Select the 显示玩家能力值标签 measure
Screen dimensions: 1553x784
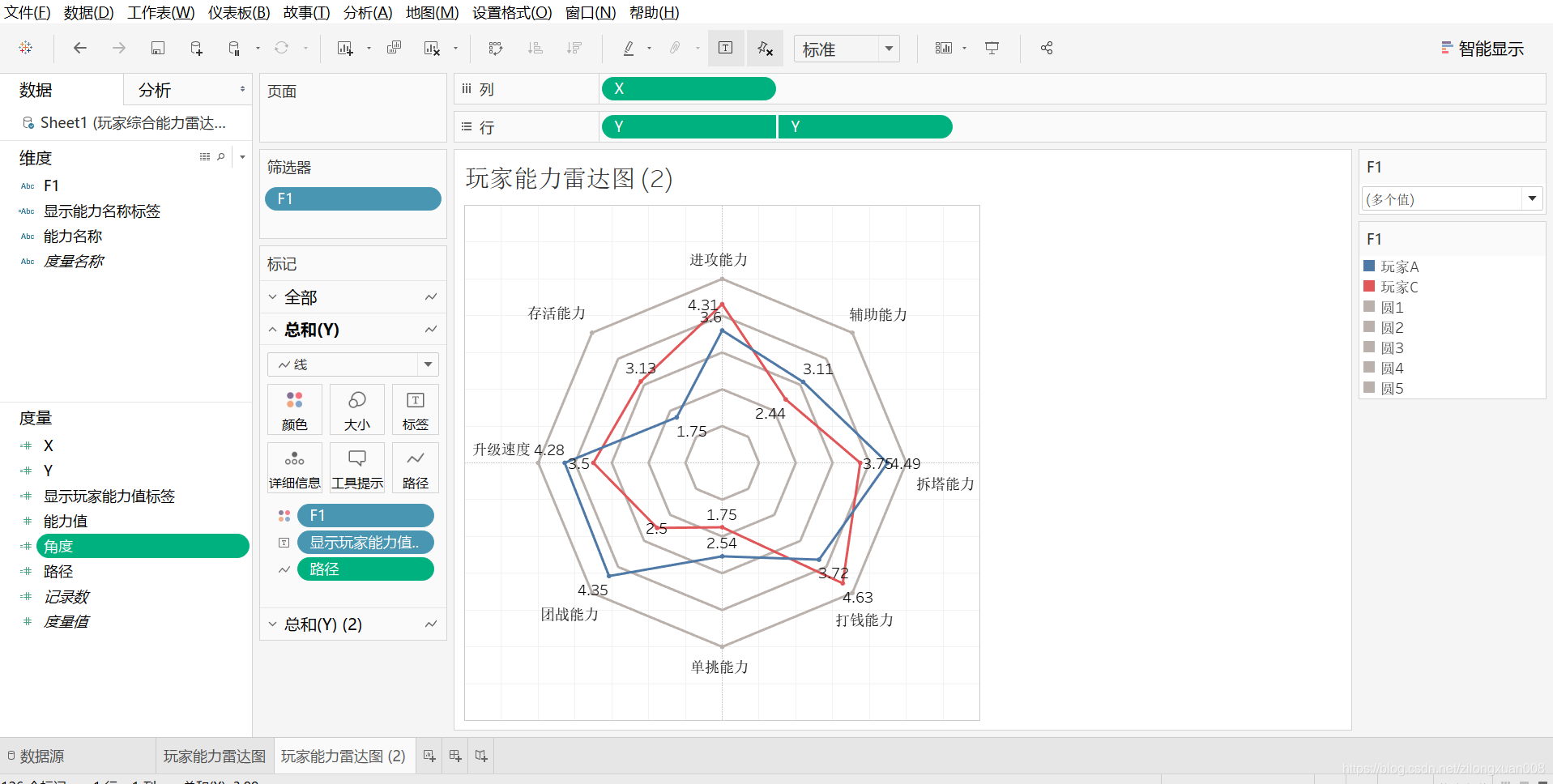click(x=109, y=496)
